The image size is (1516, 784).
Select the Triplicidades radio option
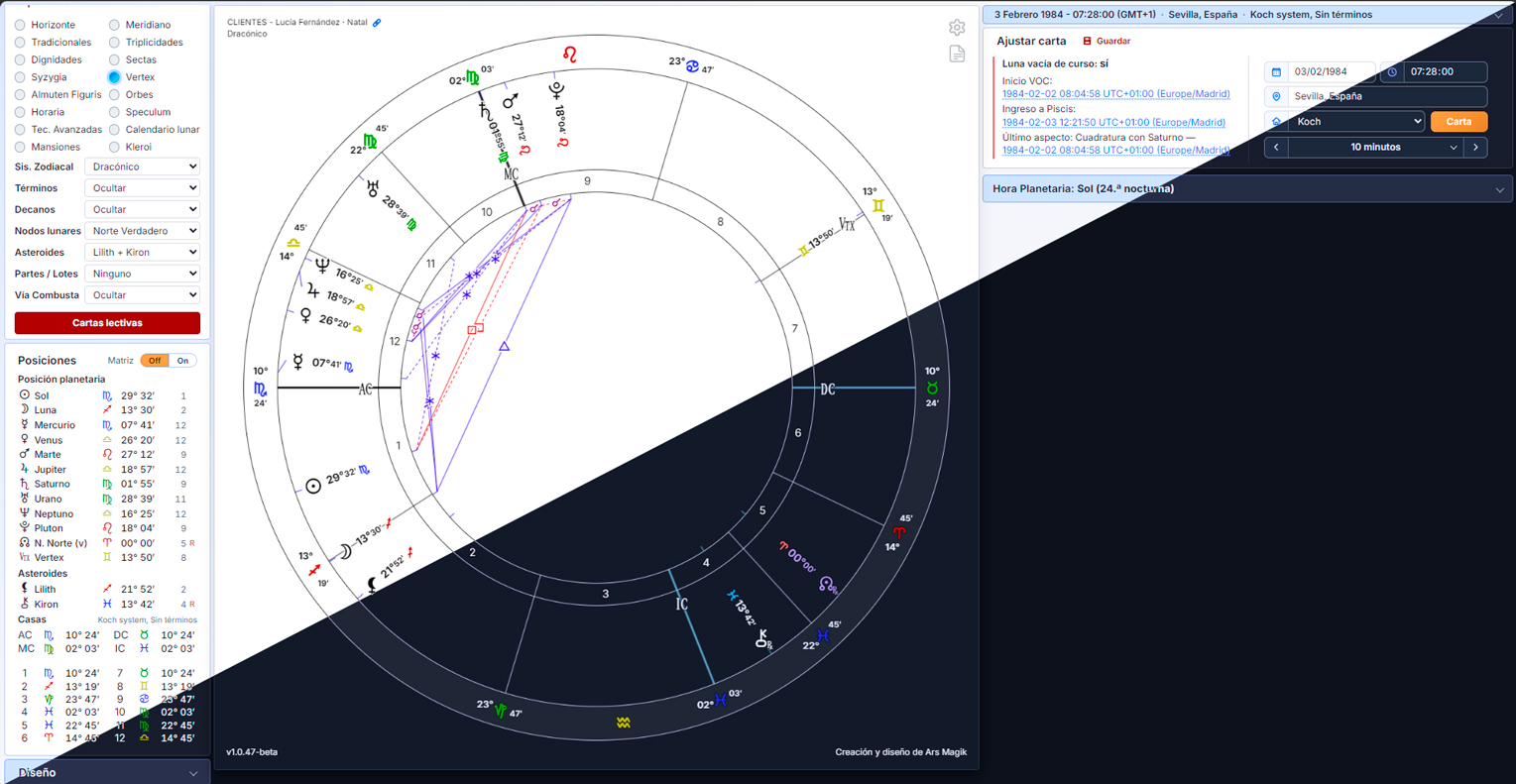point(114,43)
